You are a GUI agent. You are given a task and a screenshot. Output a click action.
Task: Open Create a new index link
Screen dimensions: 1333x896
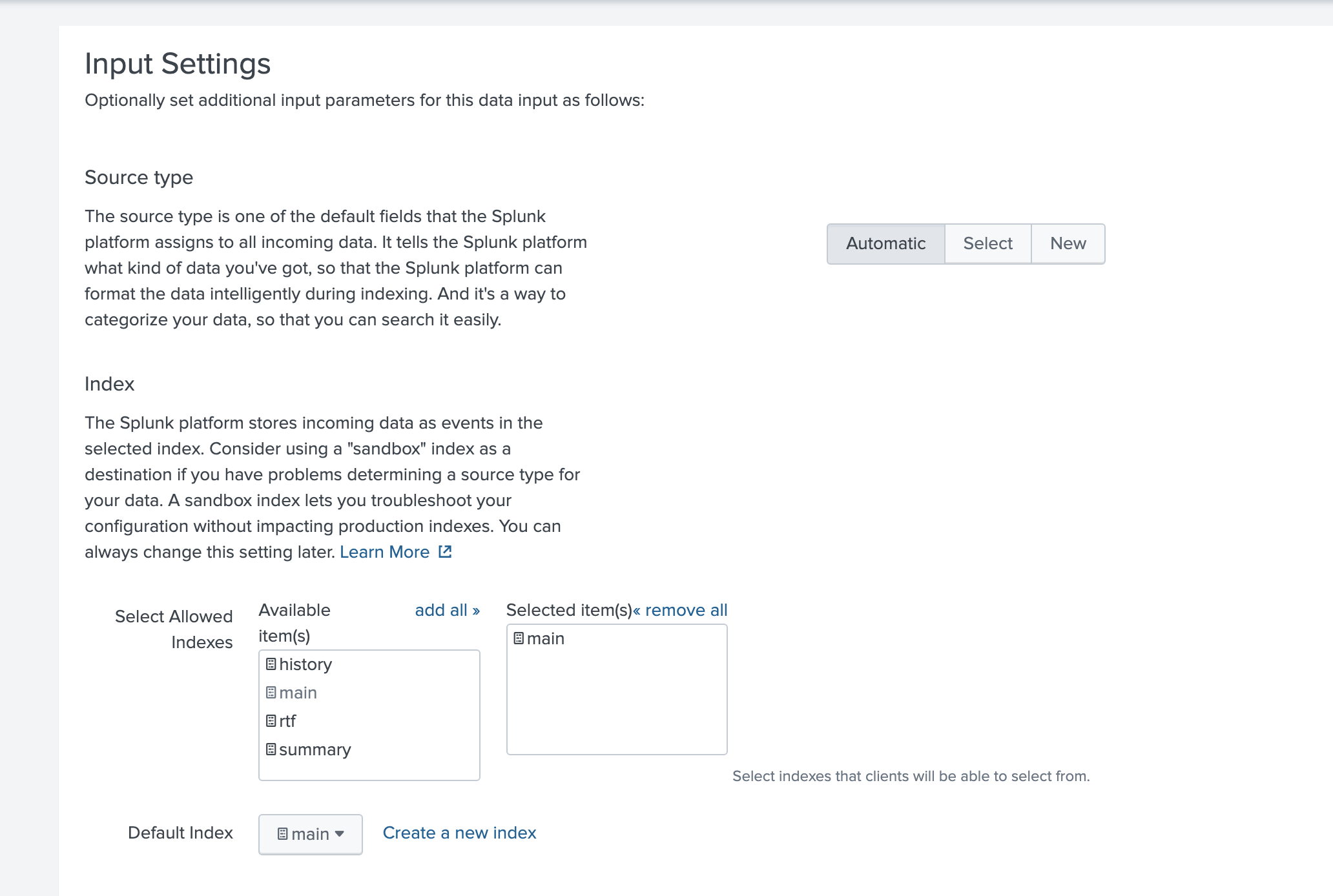click(x=459, y=833)
